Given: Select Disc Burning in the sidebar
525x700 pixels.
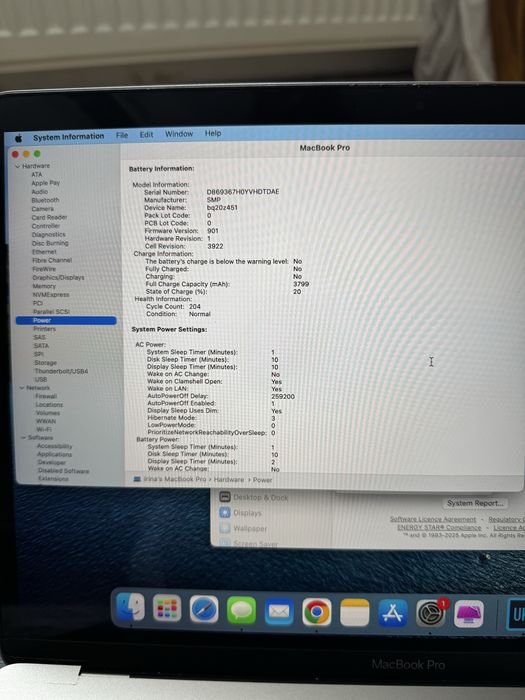Looking at the screenshot, I should (50, 243).
